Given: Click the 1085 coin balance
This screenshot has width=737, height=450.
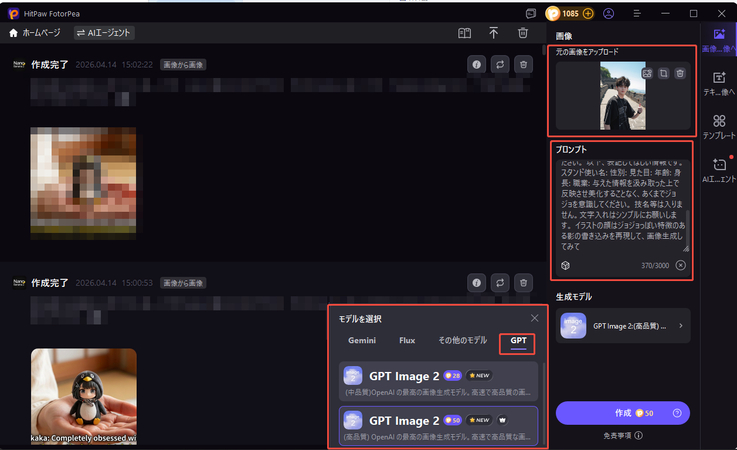Looking at the screenshot, I should [570, 14].
